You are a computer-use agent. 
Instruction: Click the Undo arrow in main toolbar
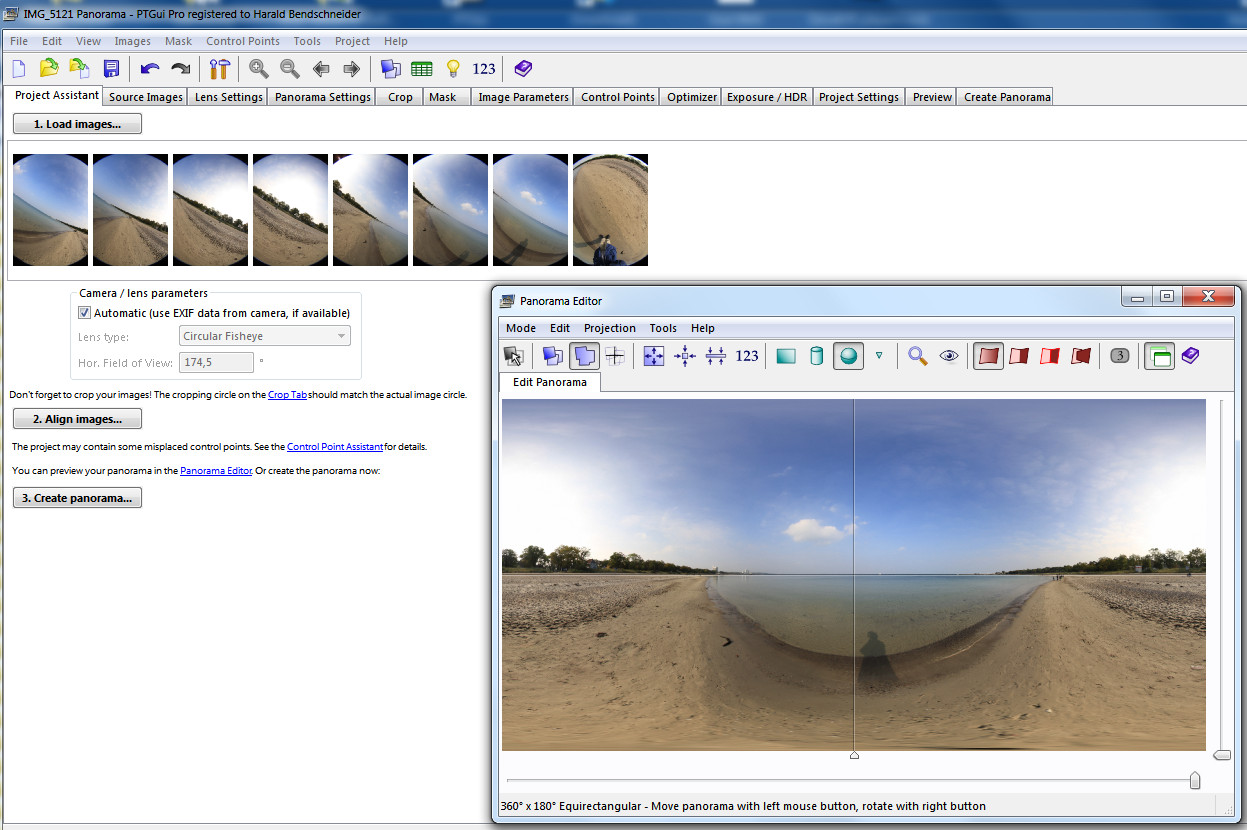(x=150, y=69)
